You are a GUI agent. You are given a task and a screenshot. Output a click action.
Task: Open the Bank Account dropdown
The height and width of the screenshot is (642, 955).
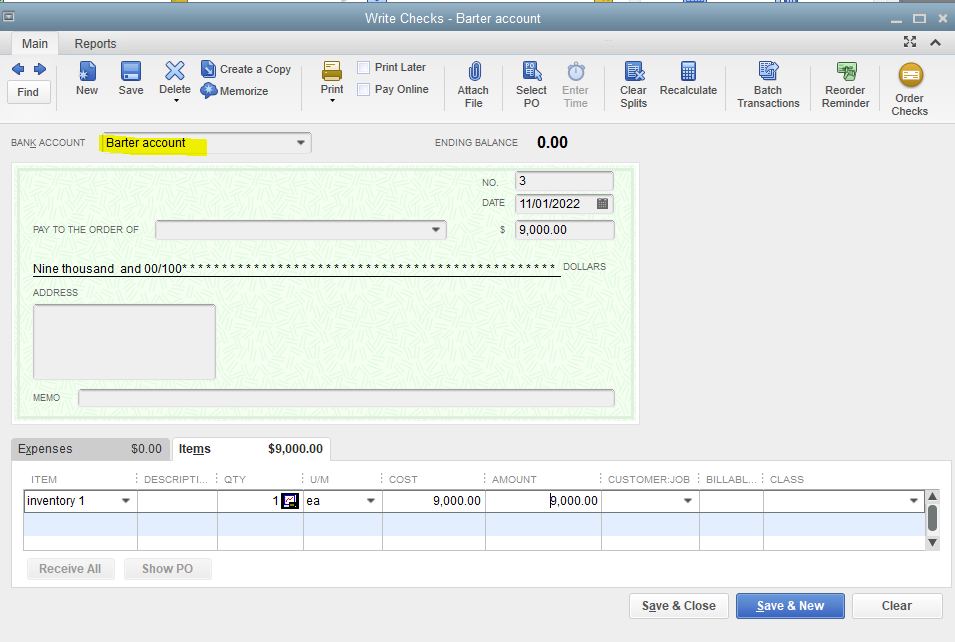(301, 143)
